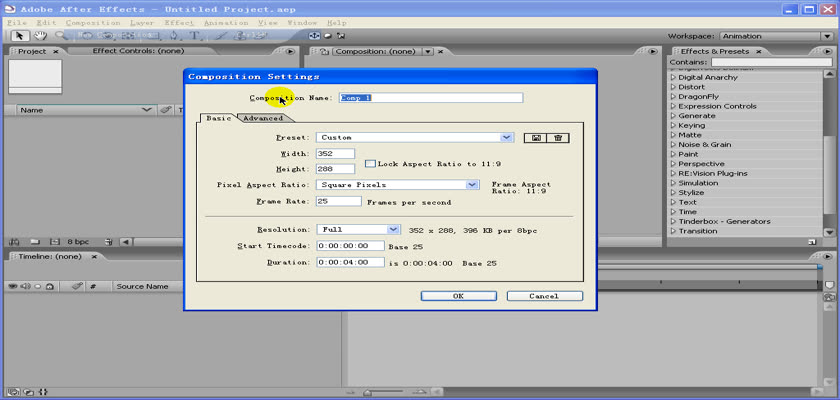This screenshot has height=400, width=840.
Task: Click the Source Name column header
Action: [142, 286]
